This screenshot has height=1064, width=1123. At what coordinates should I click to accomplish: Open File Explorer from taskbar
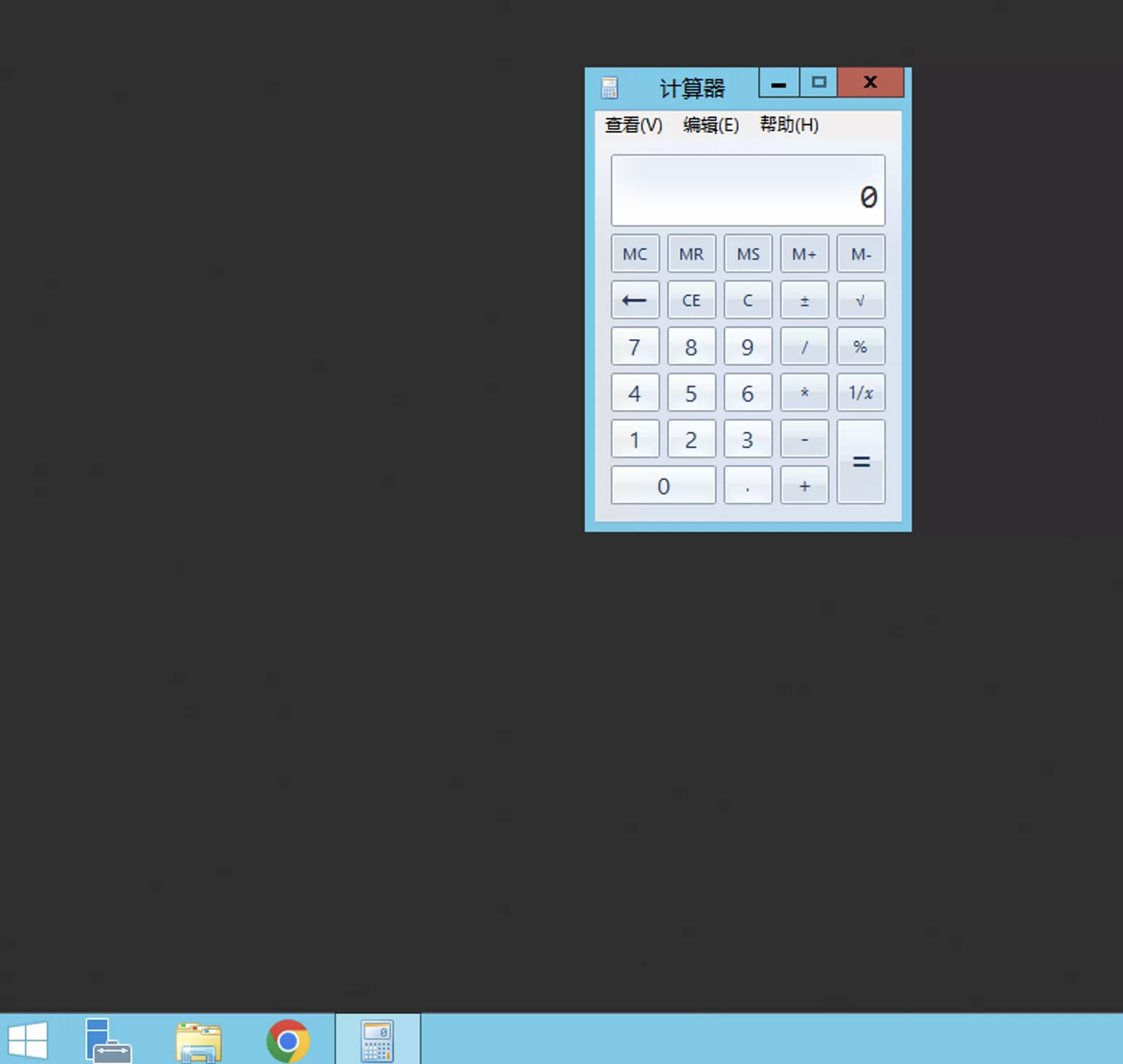point(198,1041)
